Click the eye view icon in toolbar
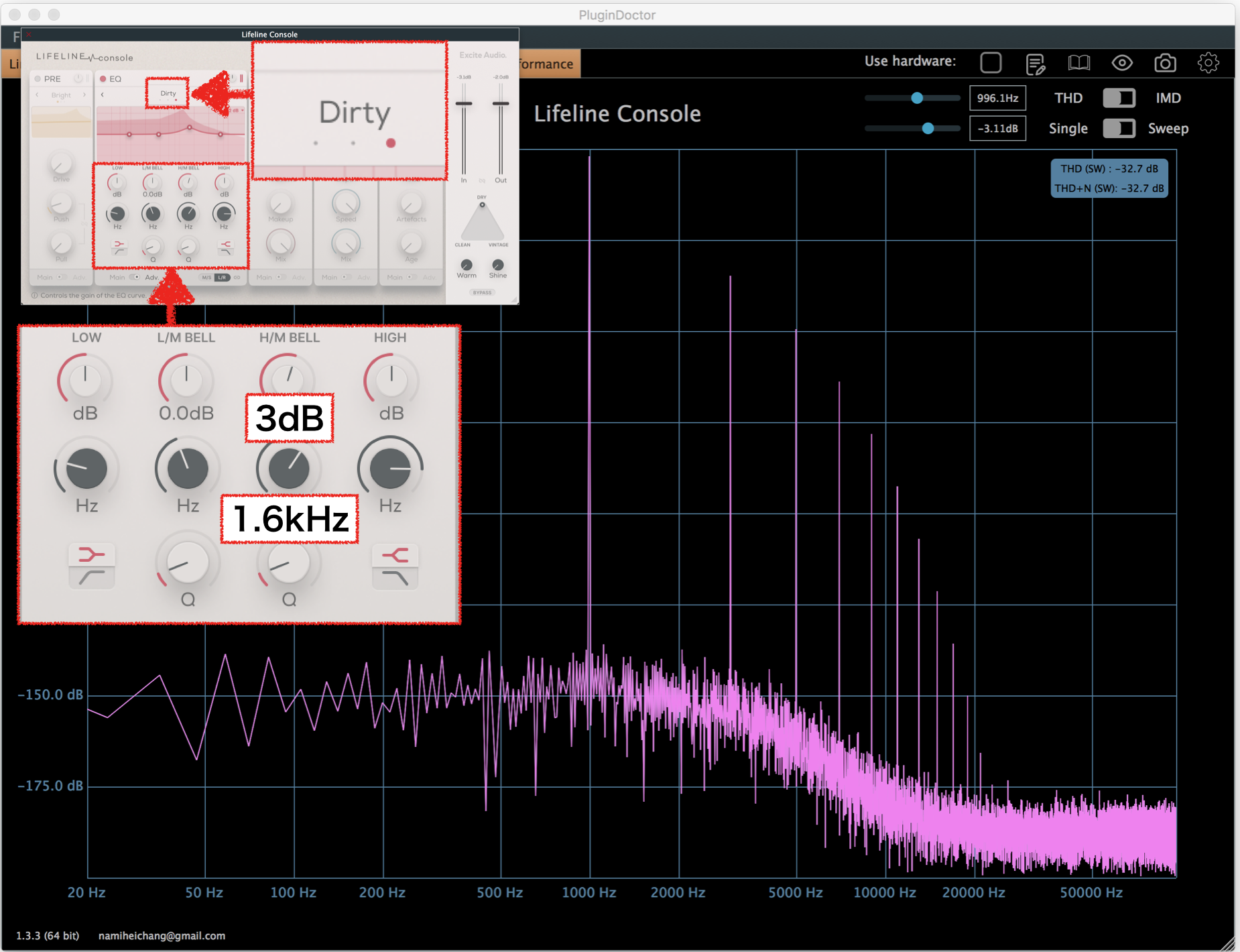 (1122, 63)
